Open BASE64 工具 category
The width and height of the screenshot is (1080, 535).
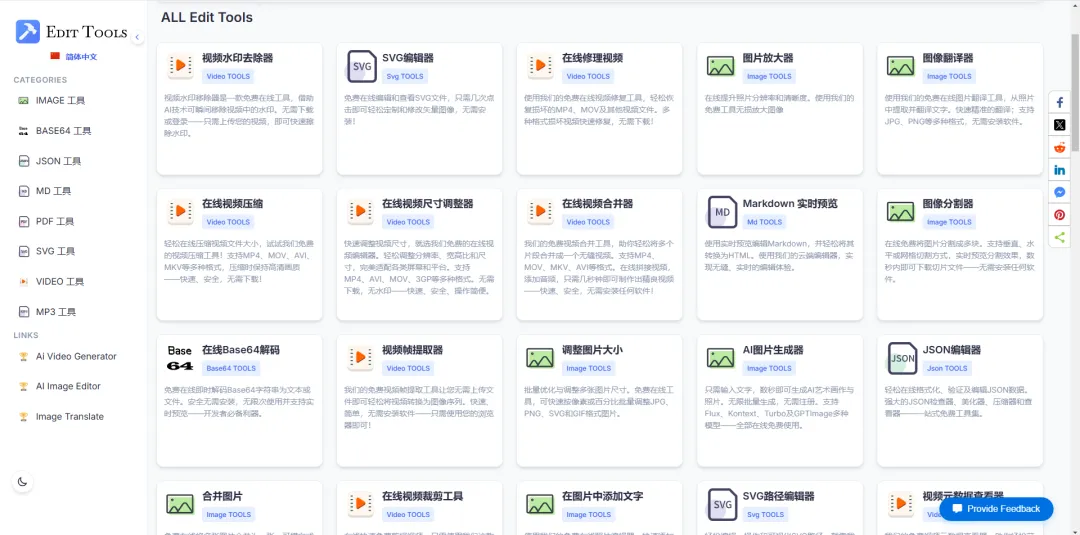(x=63, y=131)
